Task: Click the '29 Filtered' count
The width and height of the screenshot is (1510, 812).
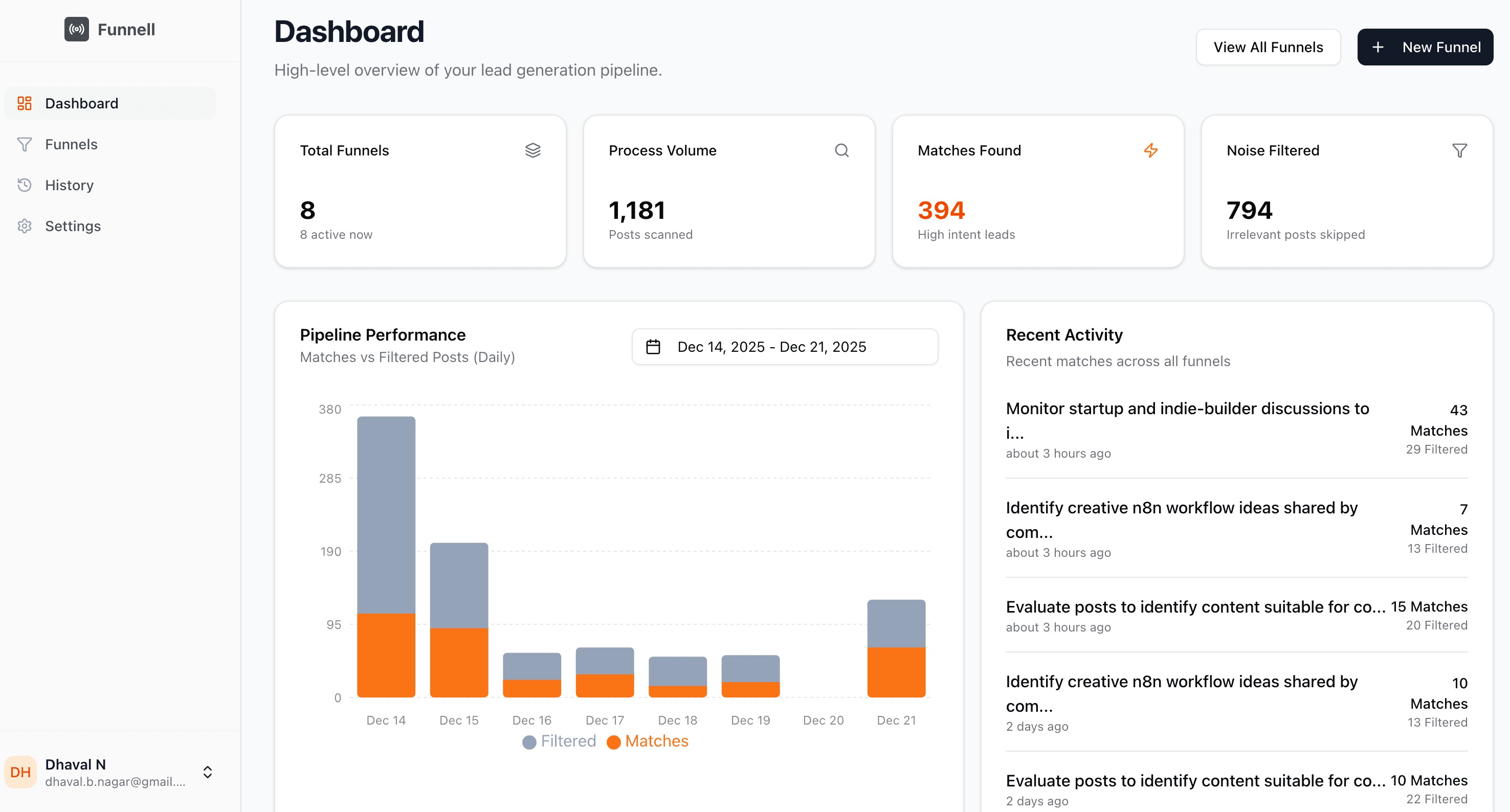Action: [1437, 449]
